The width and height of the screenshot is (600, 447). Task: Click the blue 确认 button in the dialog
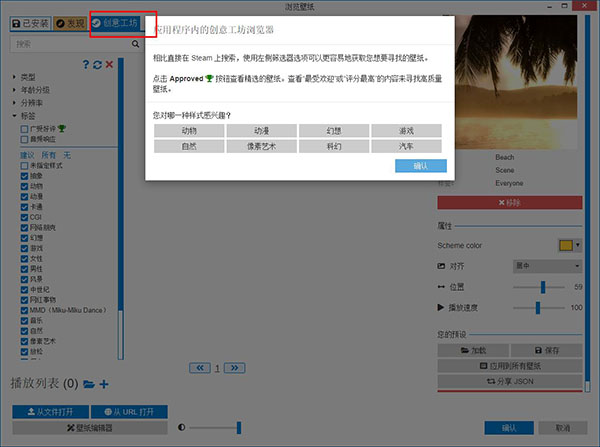419,166
